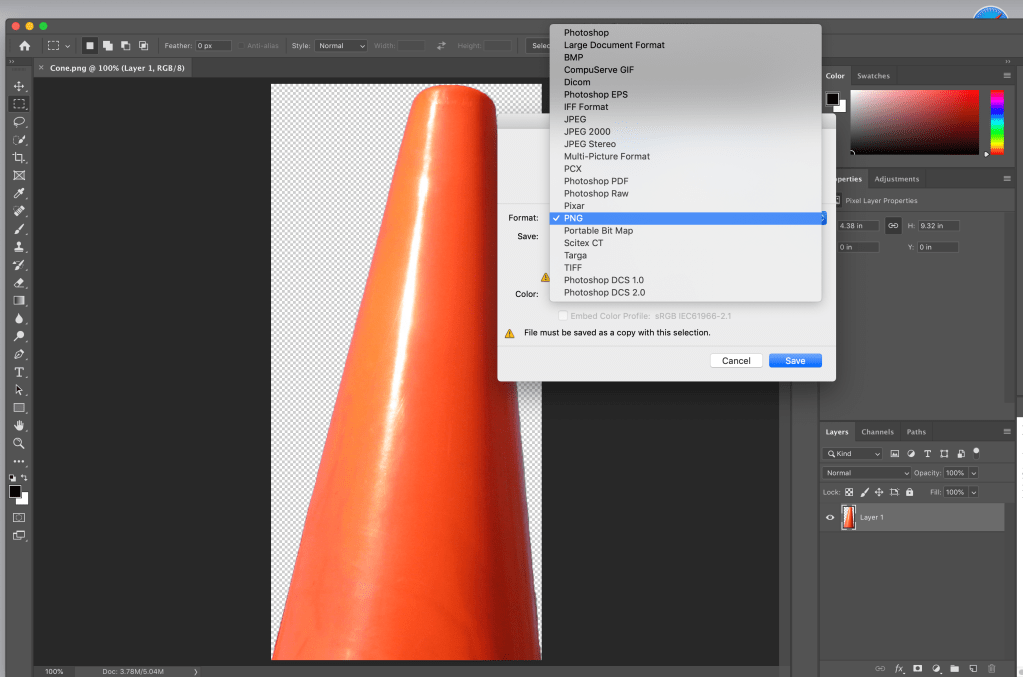Image resolution: width=1023 pixels, height=677 pixels.
Task: Select the Lasso tool
Action: pyautogui.click(x=19, y=121)
